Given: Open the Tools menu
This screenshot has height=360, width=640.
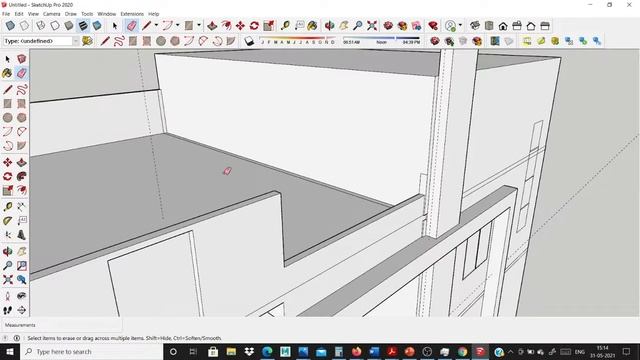Looking at the screenshot, I should tap(87, 14).
